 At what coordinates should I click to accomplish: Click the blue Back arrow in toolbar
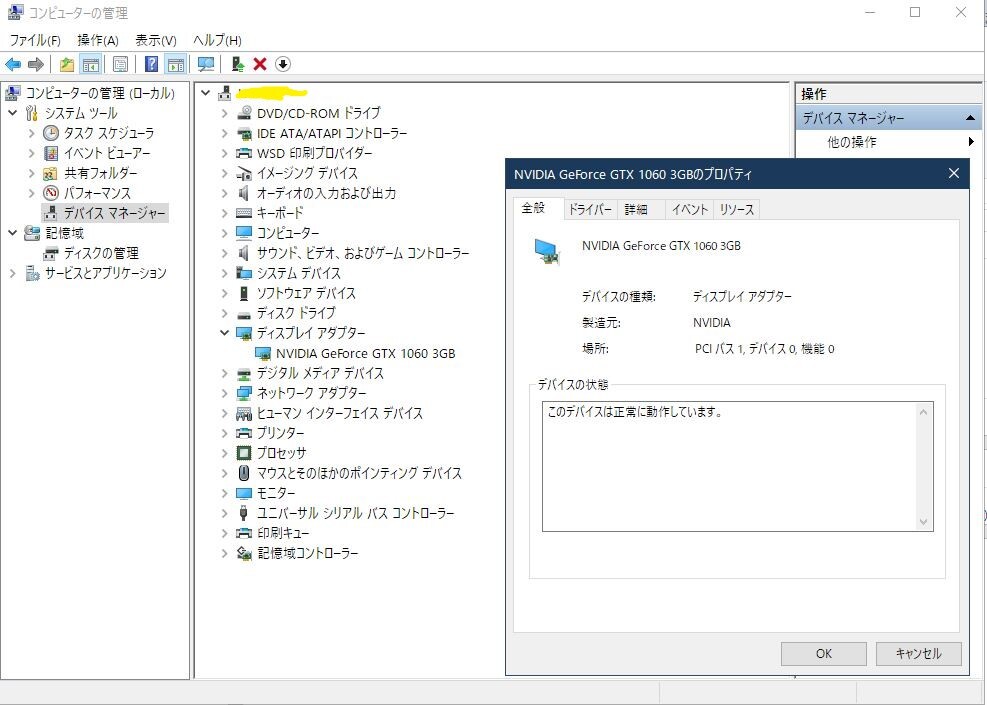[x=14, y=65]
